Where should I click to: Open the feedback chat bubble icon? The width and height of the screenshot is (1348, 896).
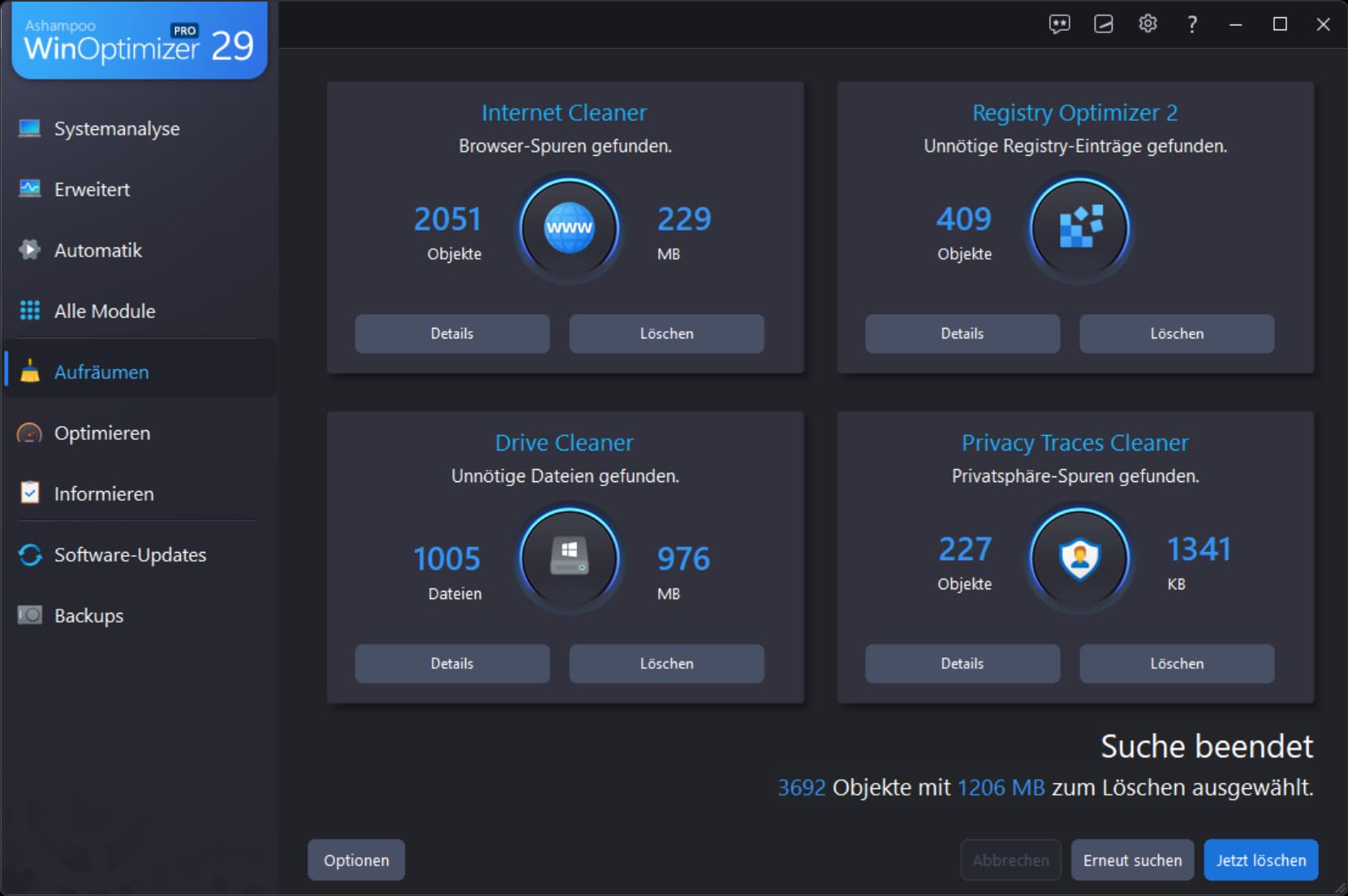[1059, 24]
